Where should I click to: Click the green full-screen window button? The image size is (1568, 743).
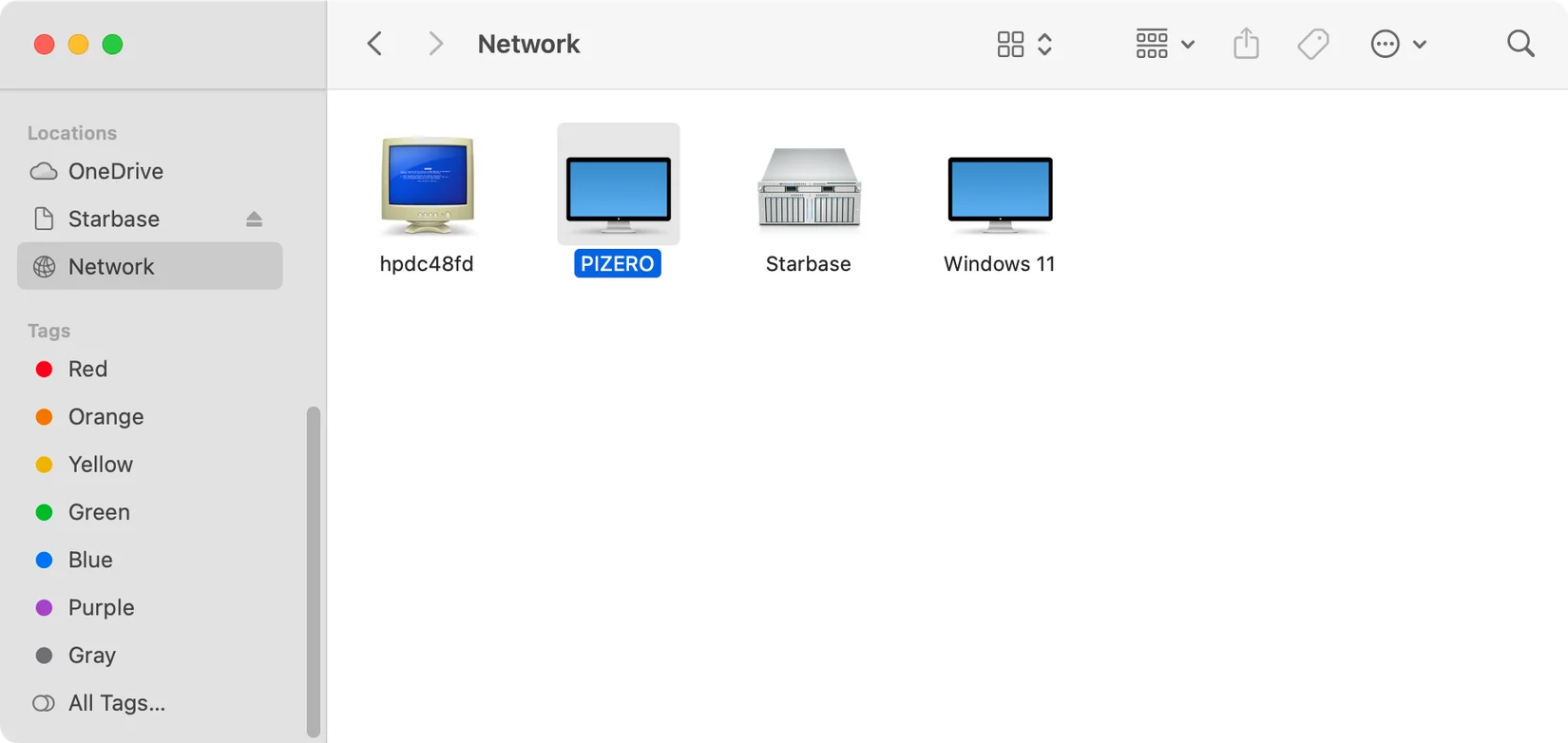click(112, 45)
